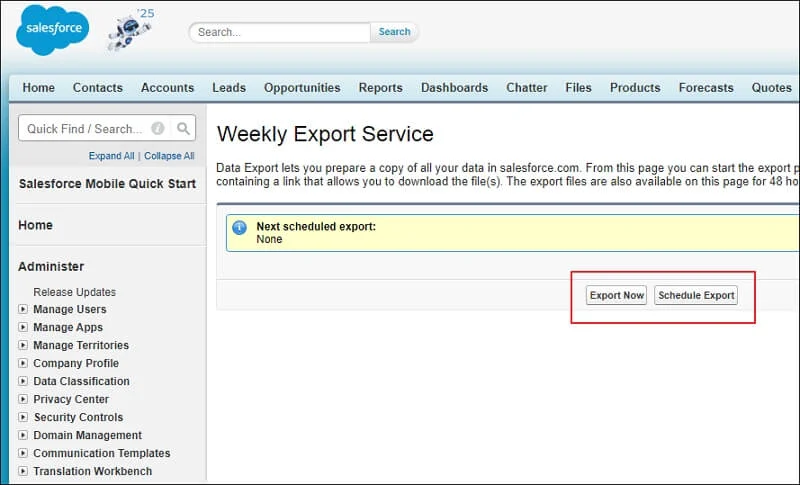Screen dimensions: 800x485
Task: Click the Privacy Center label
Action: point(71,399)
